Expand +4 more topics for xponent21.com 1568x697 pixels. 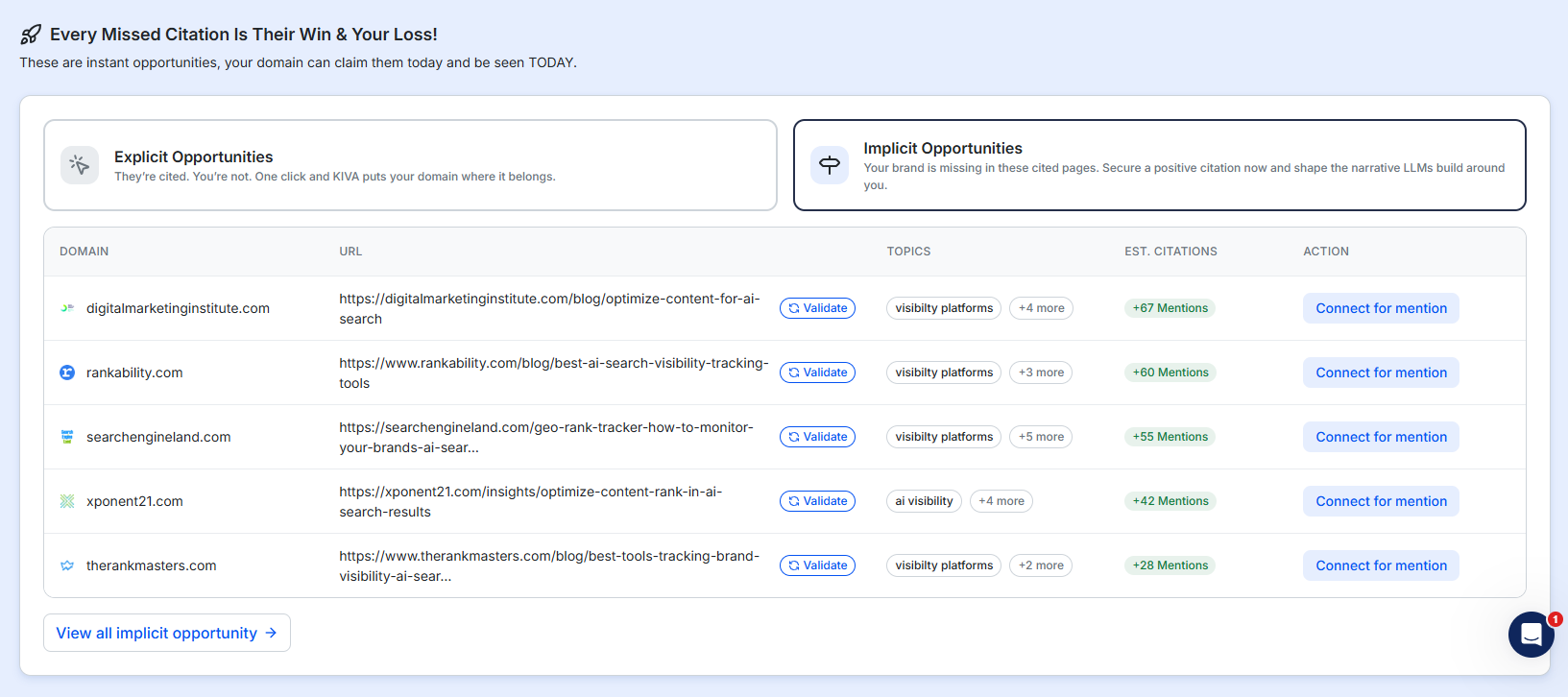1001,501
